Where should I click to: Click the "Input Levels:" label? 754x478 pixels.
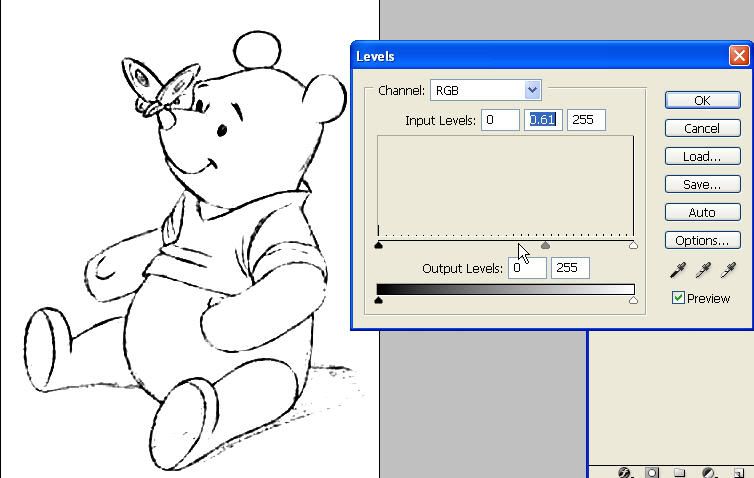coord(440,120)
